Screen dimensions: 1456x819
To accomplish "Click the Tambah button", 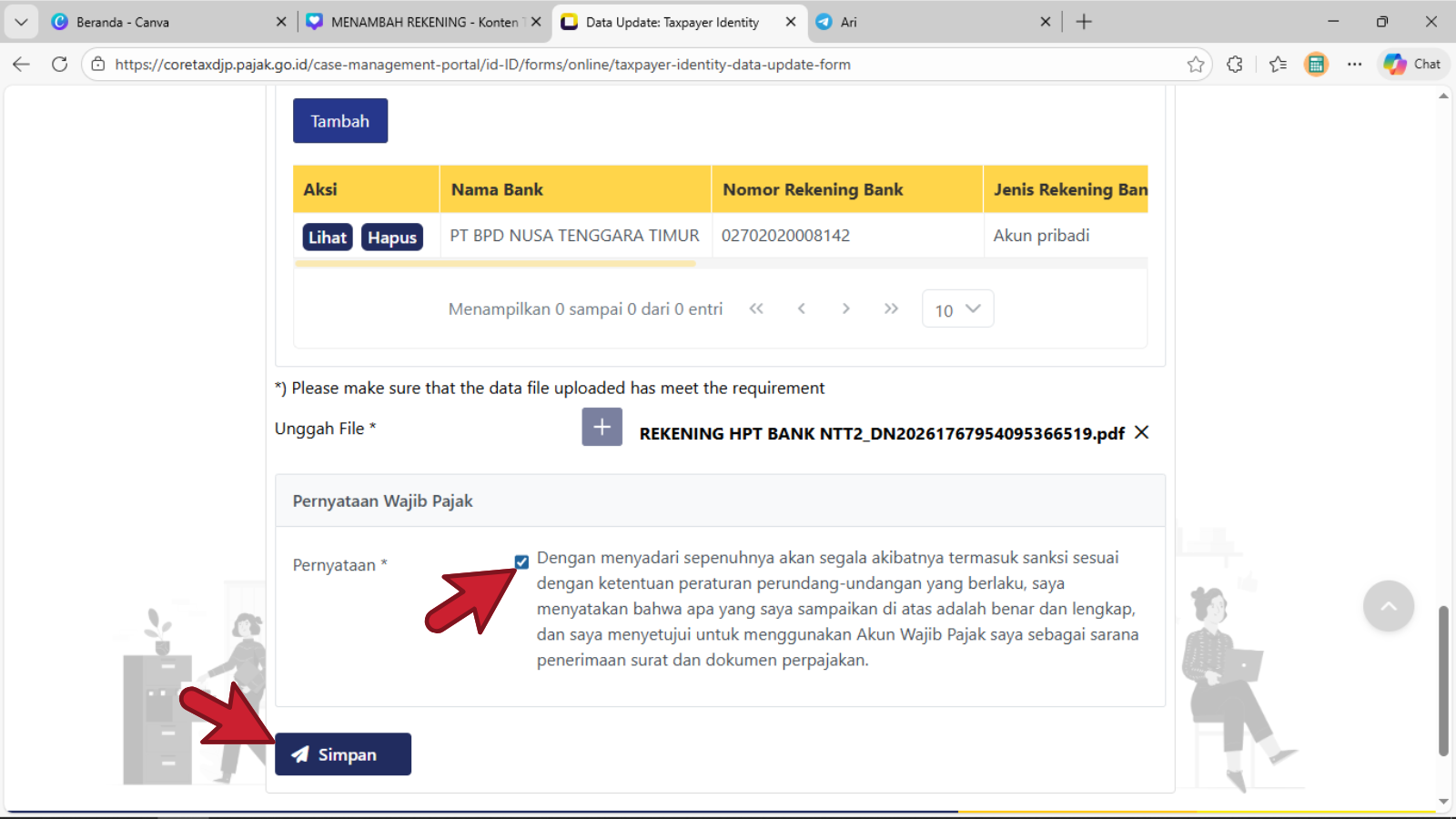I will pyautogui.click(x=340, y=121).
